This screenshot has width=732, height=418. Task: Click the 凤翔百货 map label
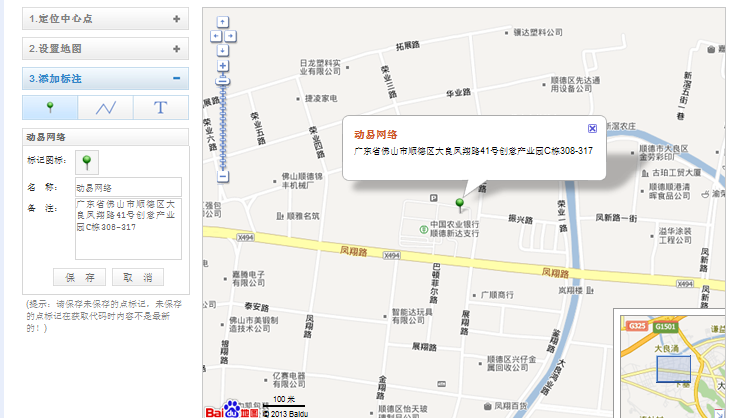tap(510, 406)
